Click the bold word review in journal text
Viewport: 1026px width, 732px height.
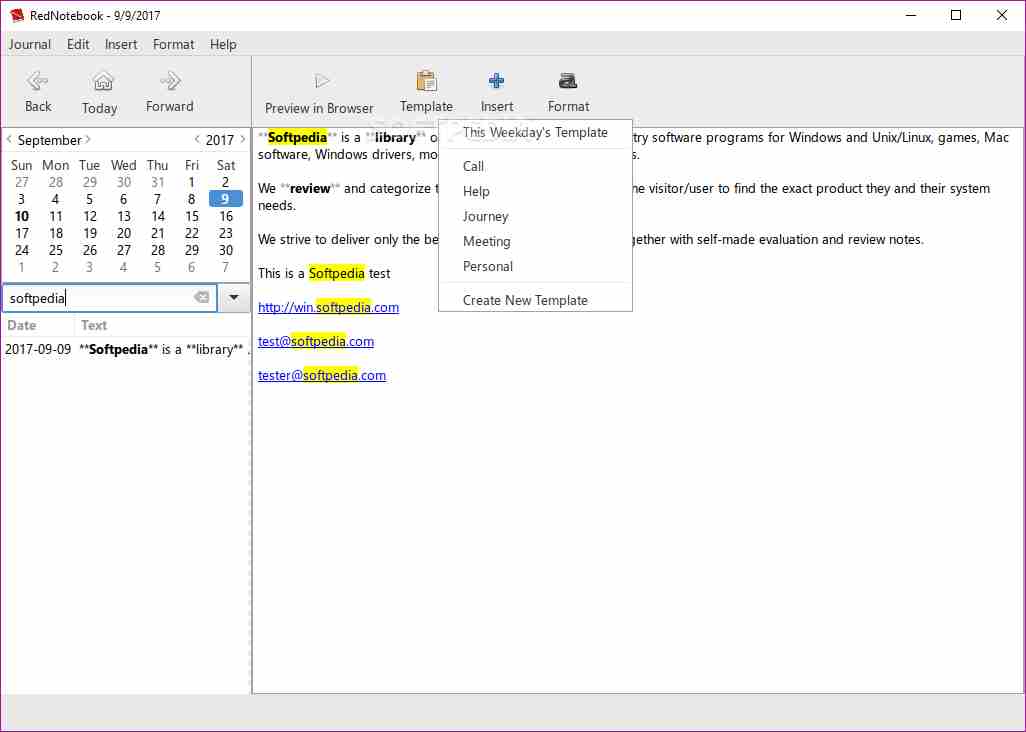pyautogui.click(x=310, y=188)
